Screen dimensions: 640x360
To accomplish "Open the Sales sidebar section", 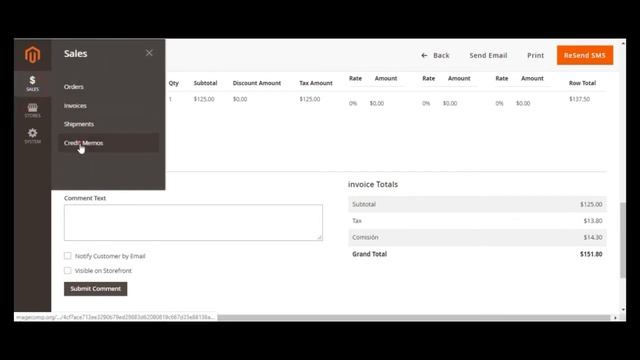I will [x=32, y=83].
